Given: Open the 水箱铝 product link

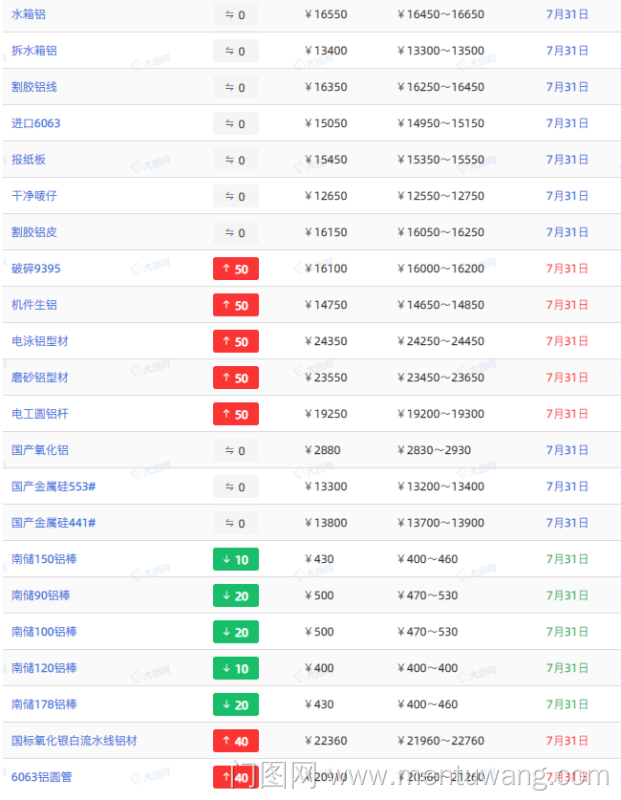Looking at the screenshot, I should [28, 15].
